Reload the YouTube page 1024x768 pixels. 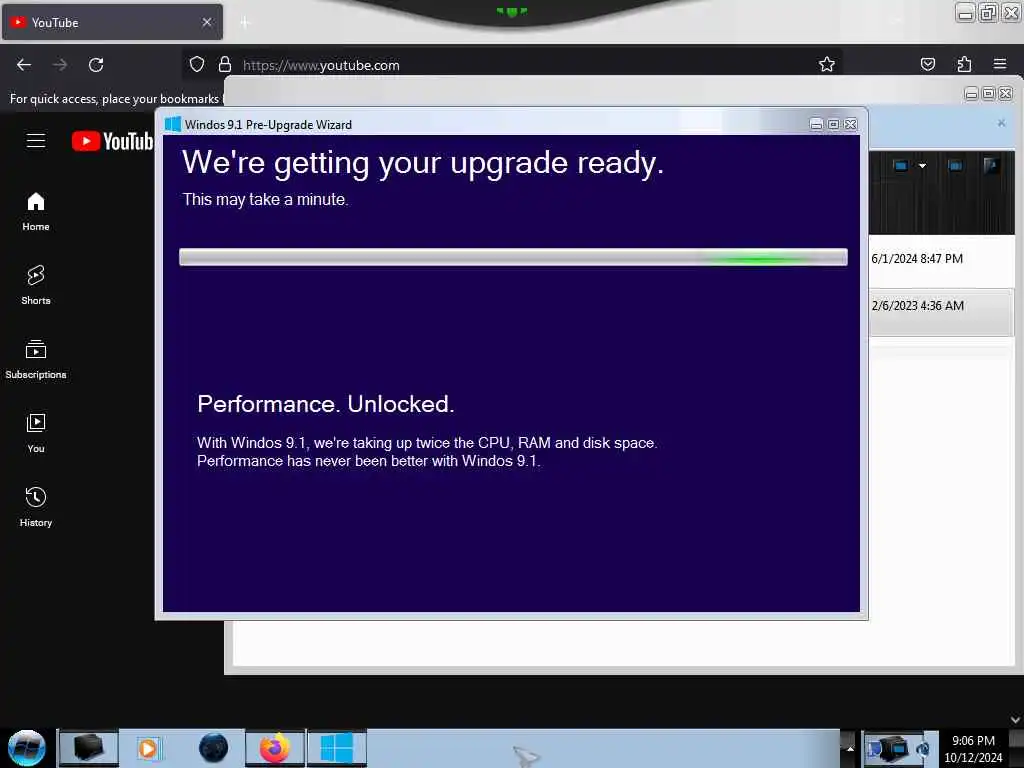point(96,65)
